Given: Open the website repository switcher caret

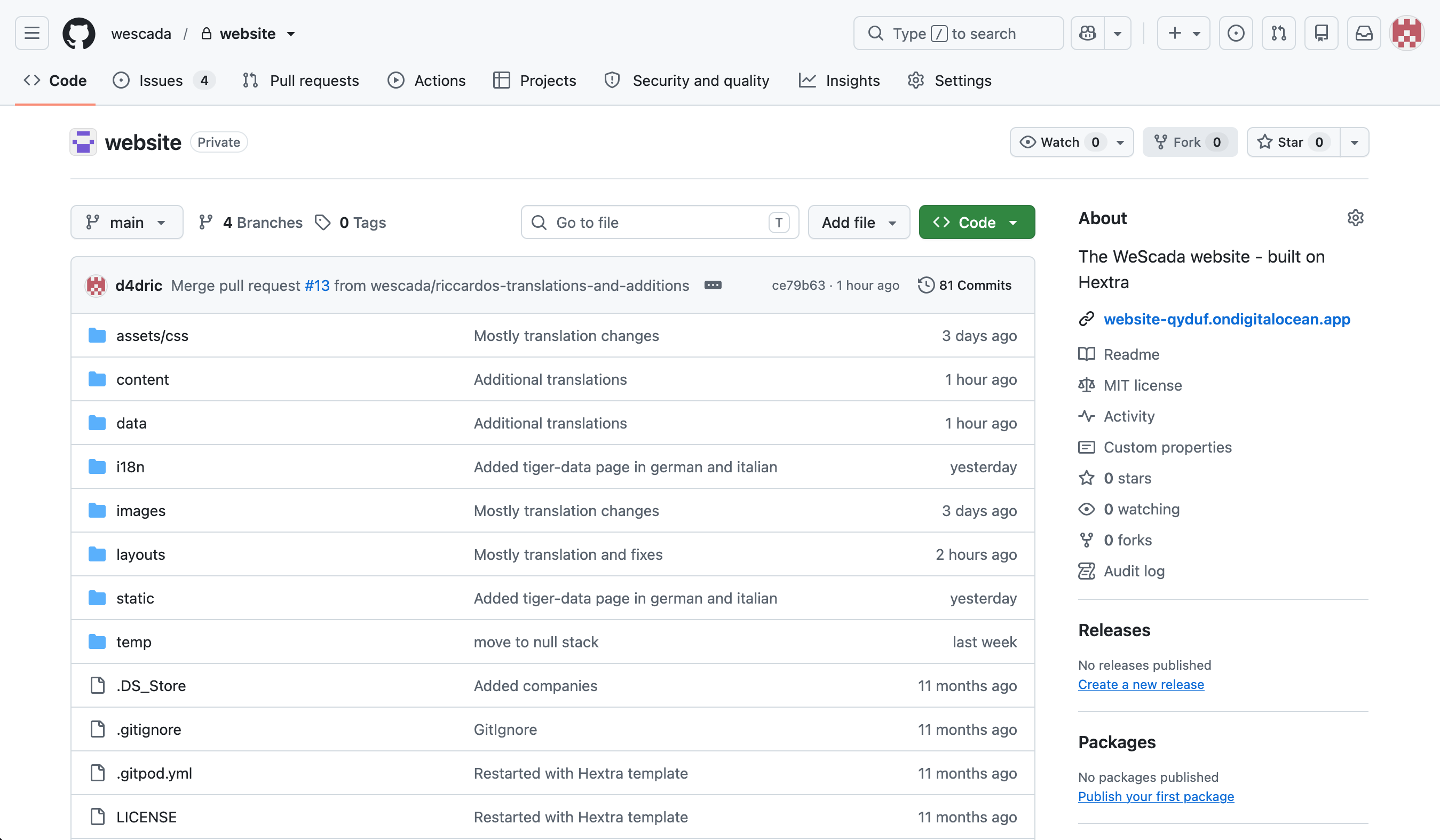Looking at the screenshot, I should coord(291,34).
